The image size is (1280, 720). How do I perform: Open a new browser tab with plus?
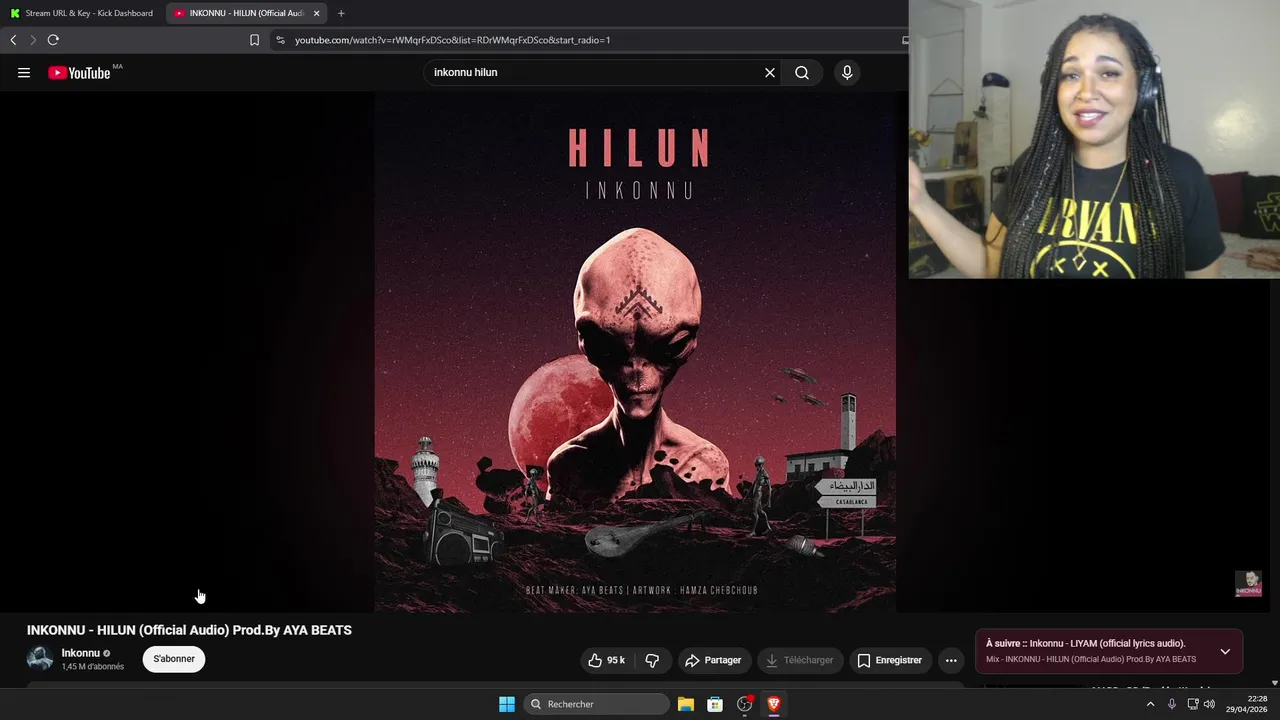click(x=341, y=13)
